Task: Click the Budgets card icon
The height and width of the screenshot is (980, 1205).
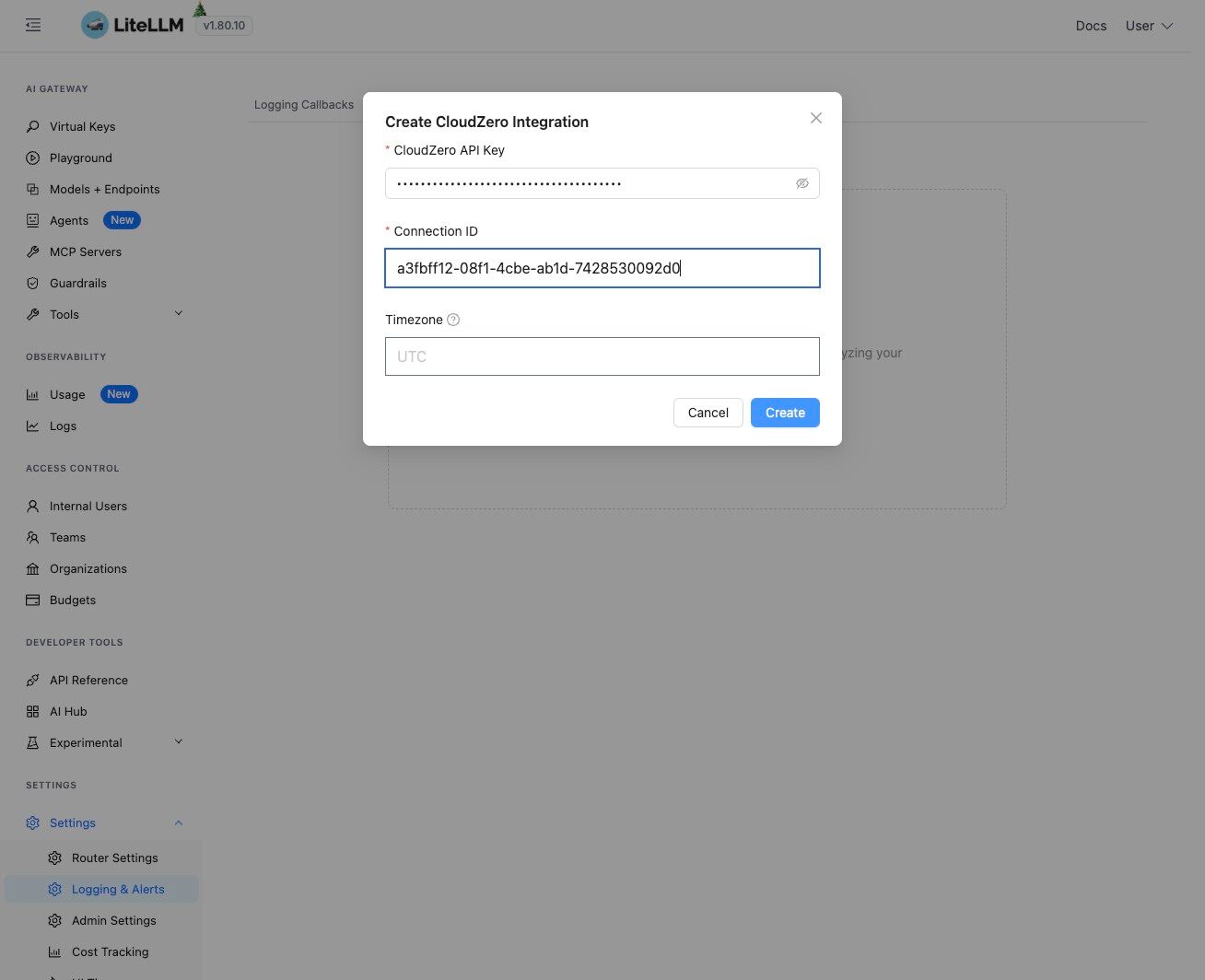Action: (x=33, y=600)
